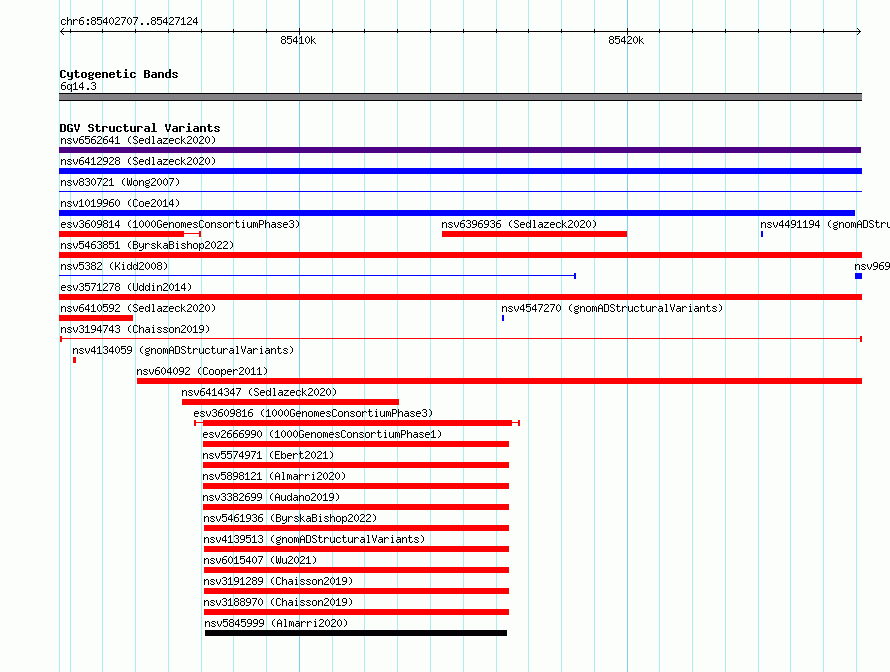Viewport: 890px width, 672px height.
Task: Open the nsv830721 (Wong2007) variant
Action: click(x=120, y=182)
